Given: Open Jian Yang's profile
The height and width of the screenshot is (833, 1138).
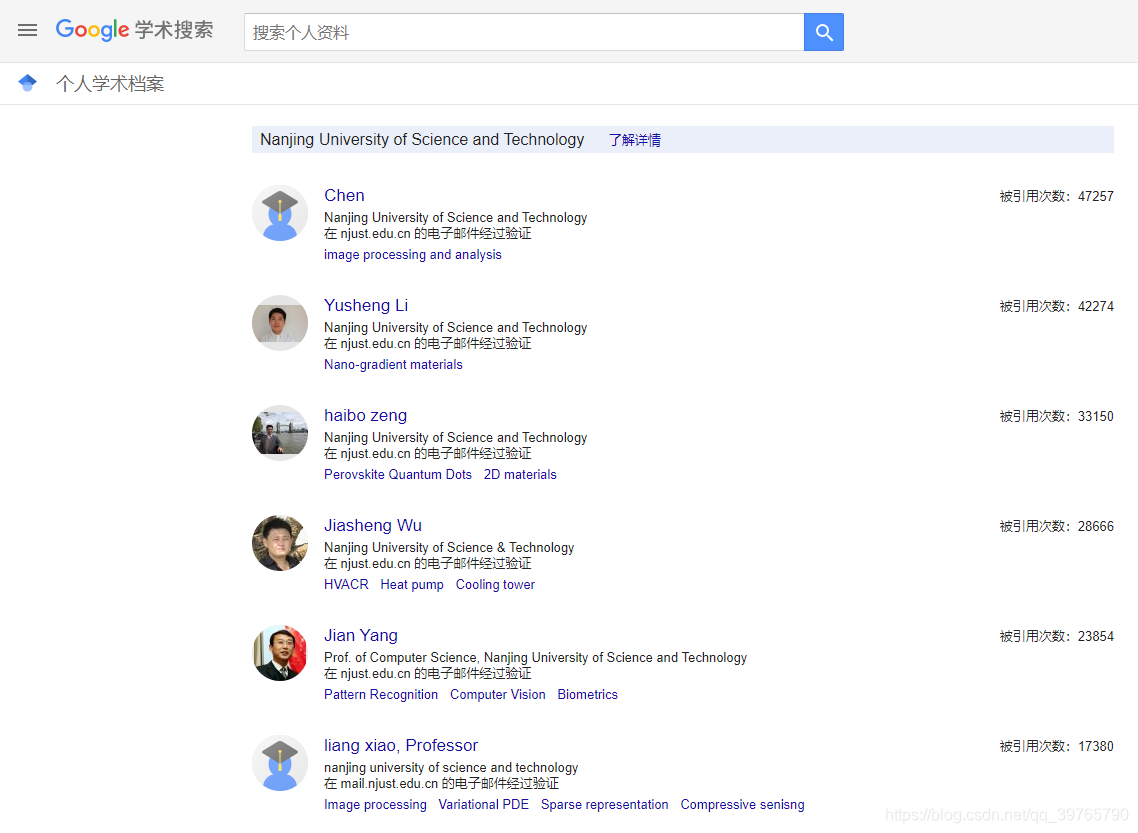Looking at the screenshot, I should (x=361, y=635).
